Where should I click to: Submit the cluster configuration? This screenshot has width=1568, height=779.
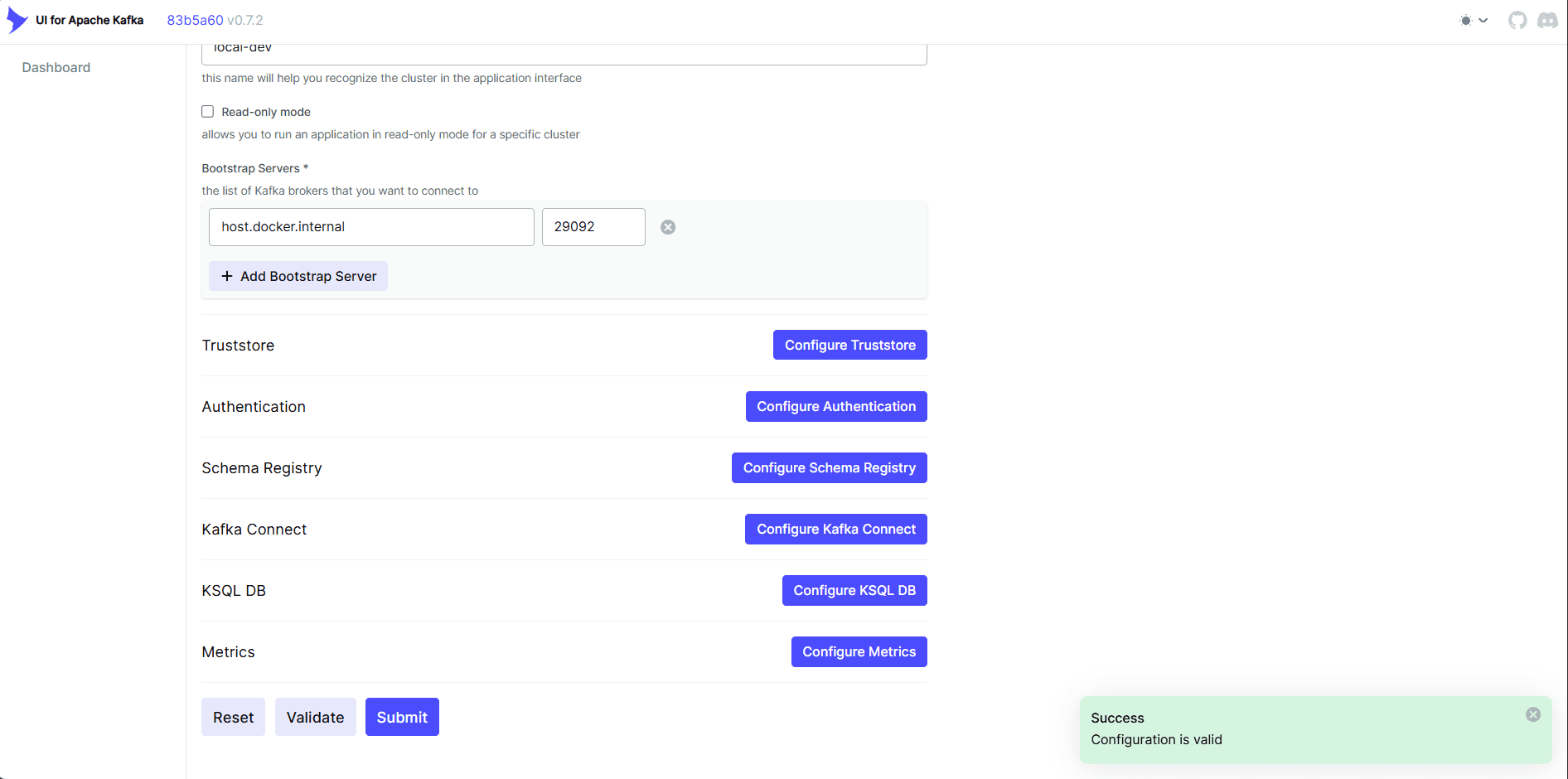402,717
